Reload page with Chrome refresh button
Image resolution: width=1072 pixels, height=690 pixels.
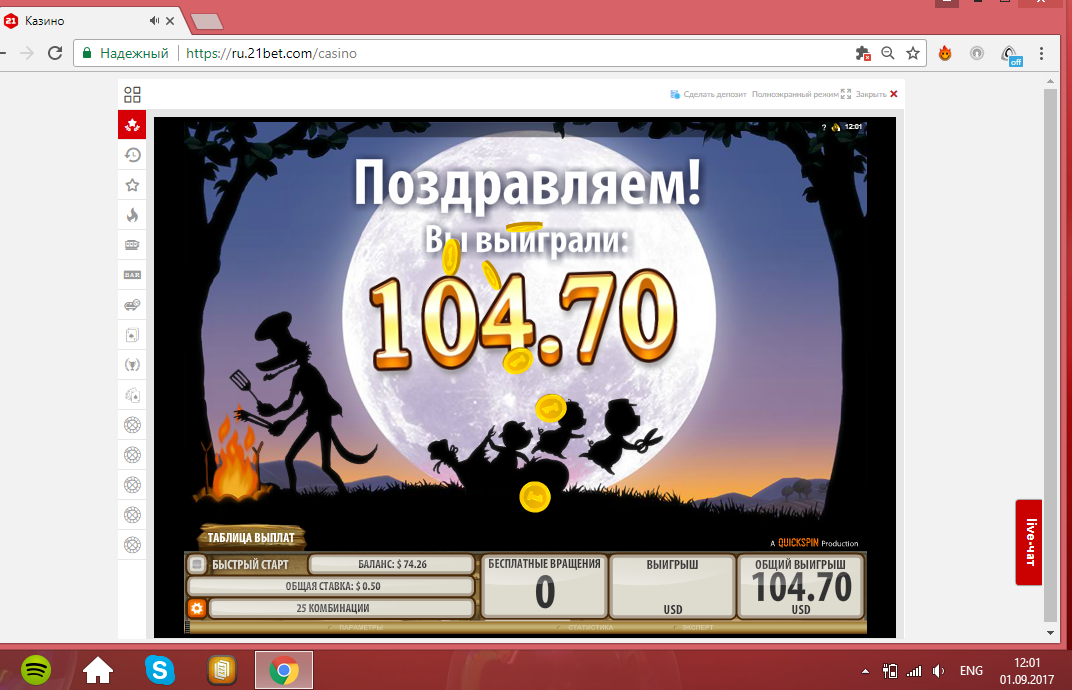click(x=55, y=53)
